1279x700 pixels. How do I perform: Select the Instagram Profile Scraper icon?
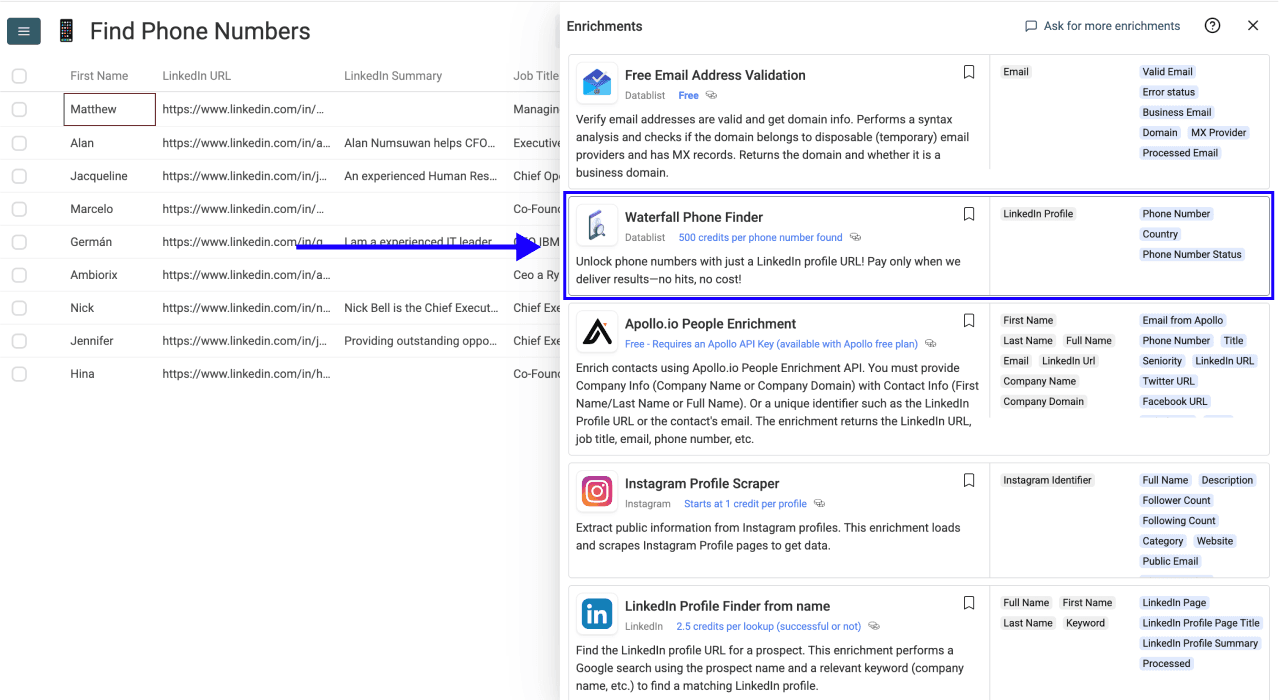click(597, 491)
